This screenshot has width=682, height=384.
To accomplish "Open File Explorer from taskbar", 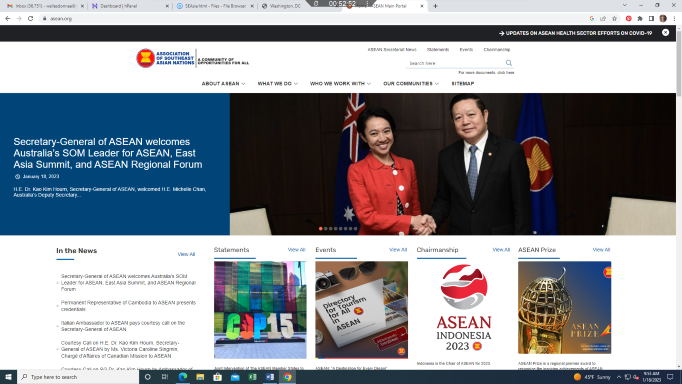I will tap(200, 377).
